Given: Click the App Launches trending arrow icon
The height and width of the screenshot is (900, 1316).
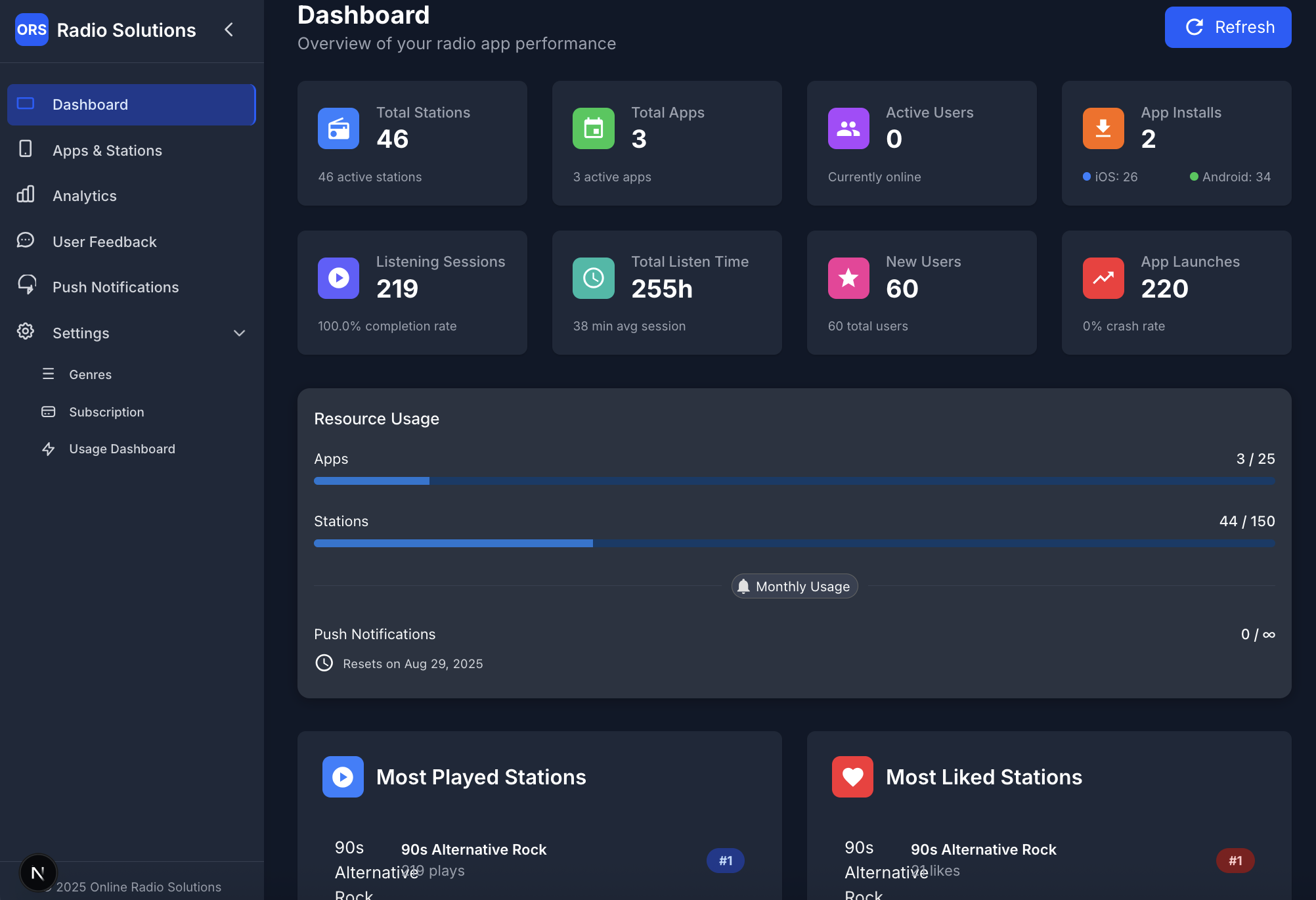Looking at the screenshot, I should [x=1103, y=278].
